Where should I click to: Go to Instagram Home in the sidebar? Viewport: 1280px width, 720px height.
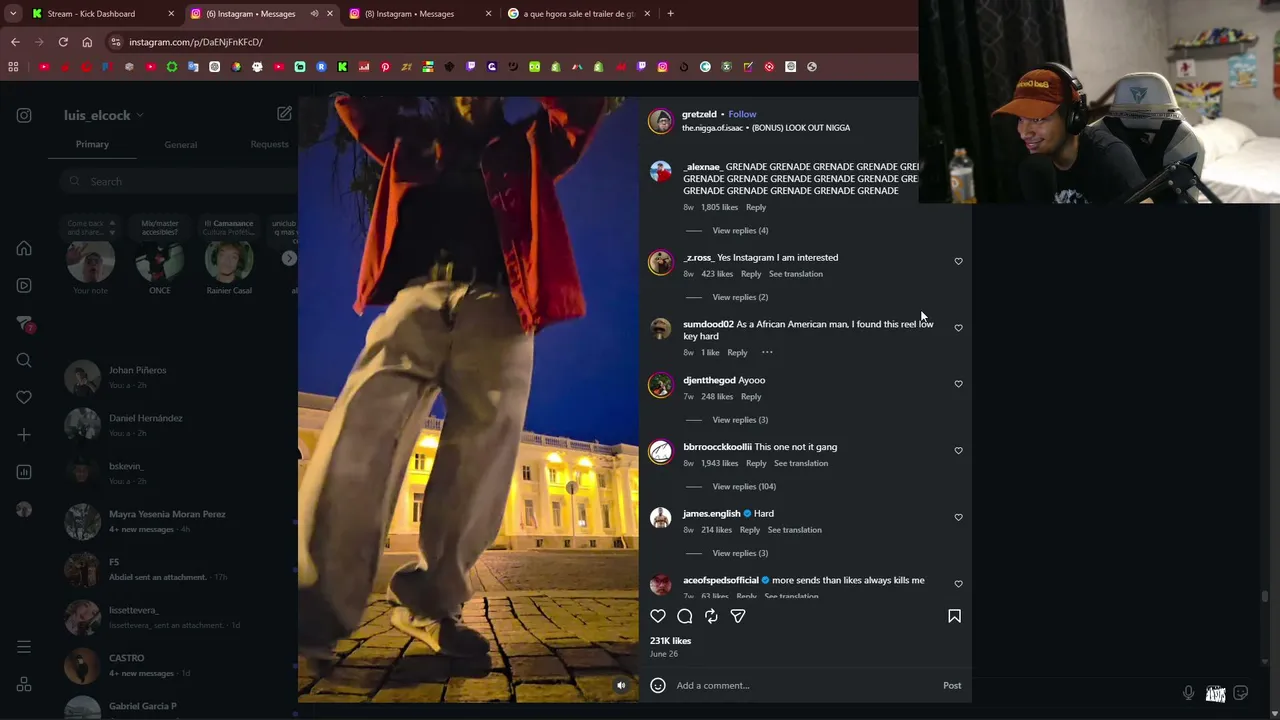(x=24, y=248)
